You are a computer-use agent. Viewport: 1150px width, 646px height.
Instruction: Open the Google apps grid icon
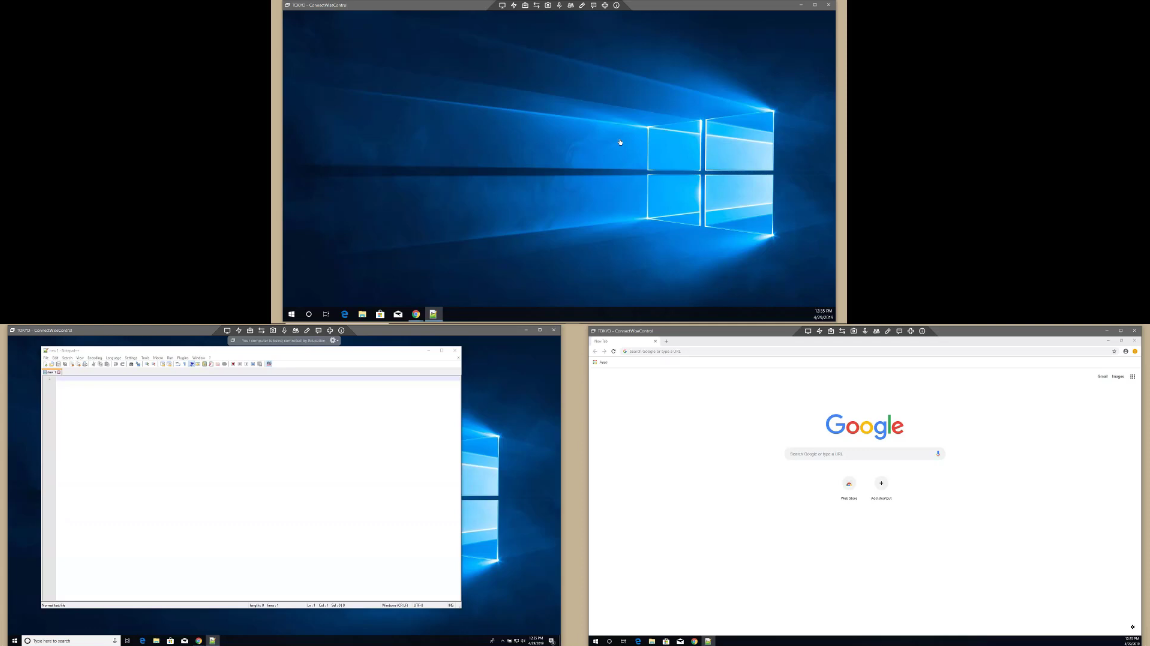[1132, 376]
